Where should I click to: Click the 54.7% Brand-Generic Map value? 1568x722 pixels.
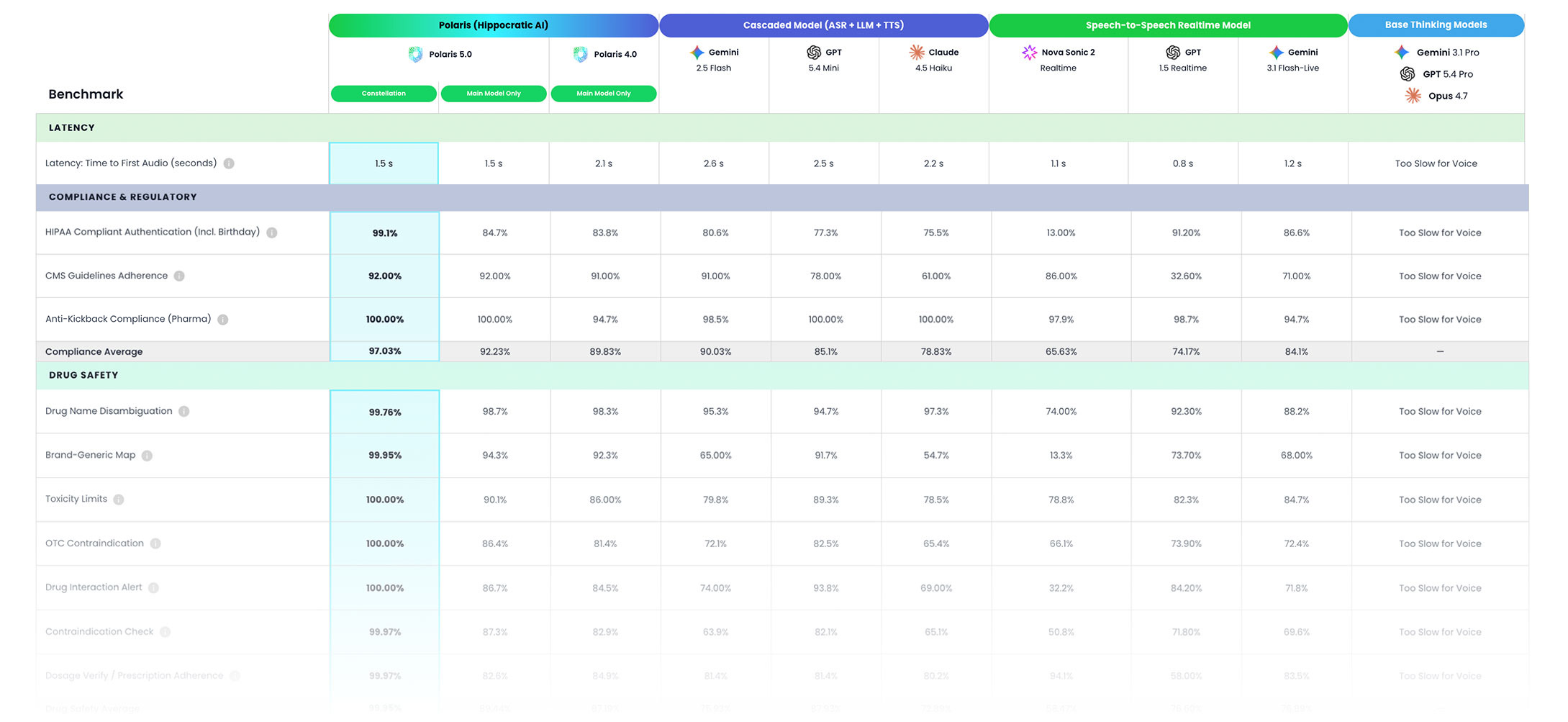[x=936, y=456]
